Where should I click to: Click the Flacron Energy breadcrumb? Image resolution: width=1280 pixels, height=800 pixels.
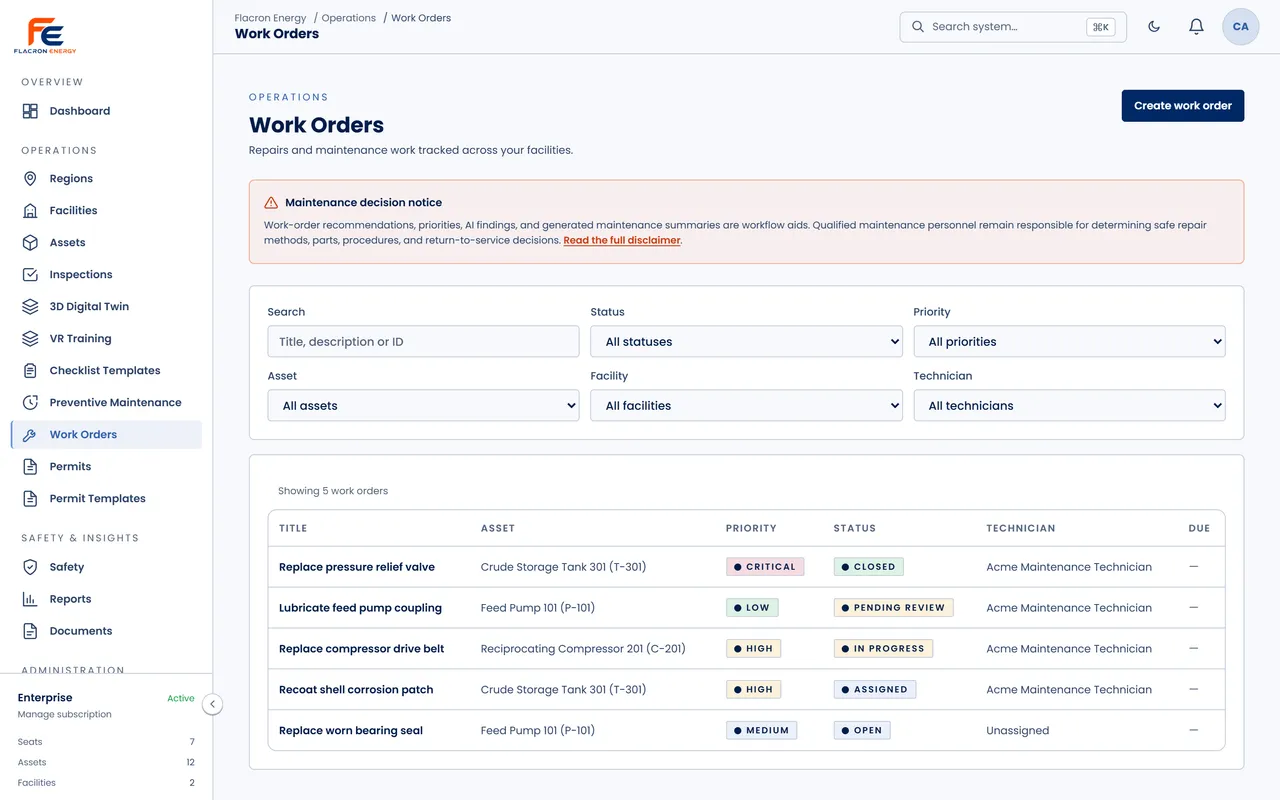click(270, 18)
